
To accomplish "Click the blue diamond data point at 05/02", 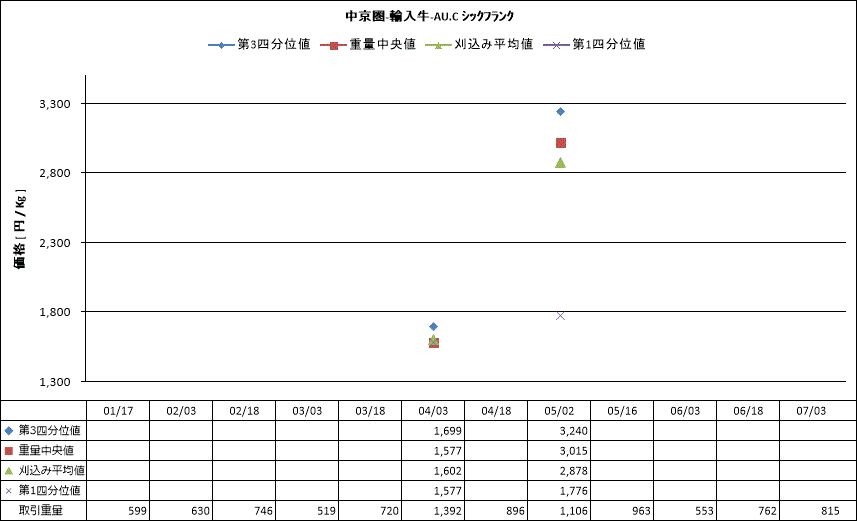I will click(560, 112).
